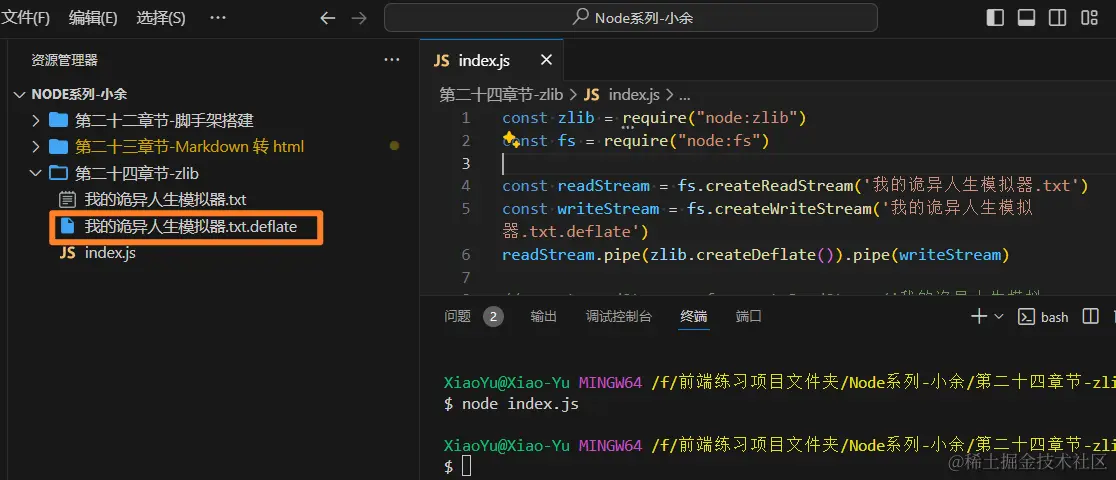The width and height of the screenshot is (1116, 480).
Task: Click readStream.pipe on line 6
Action: [569, 254]
